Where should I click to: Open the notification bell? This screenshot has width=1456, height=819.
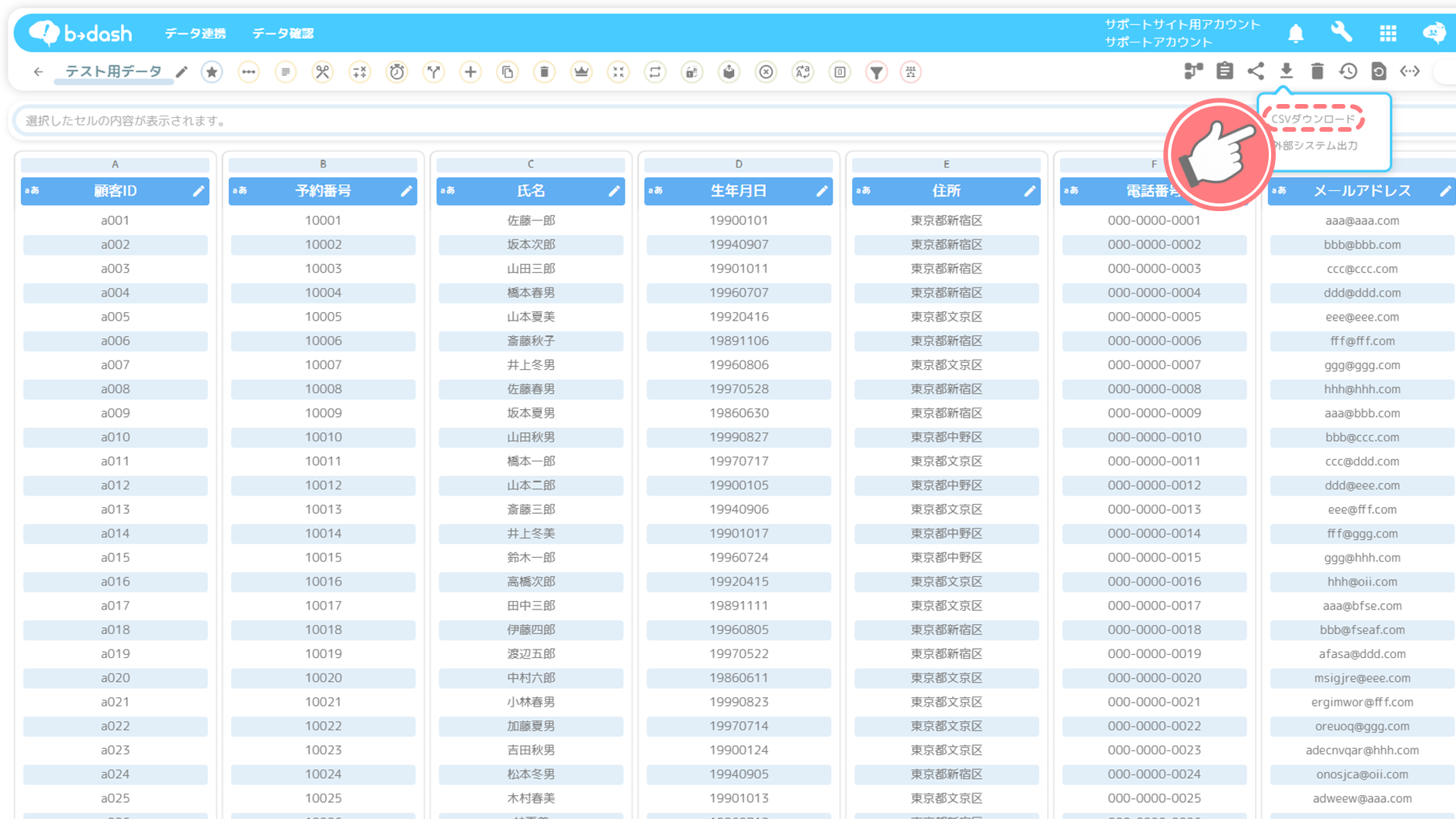[x=1296, y=33]
